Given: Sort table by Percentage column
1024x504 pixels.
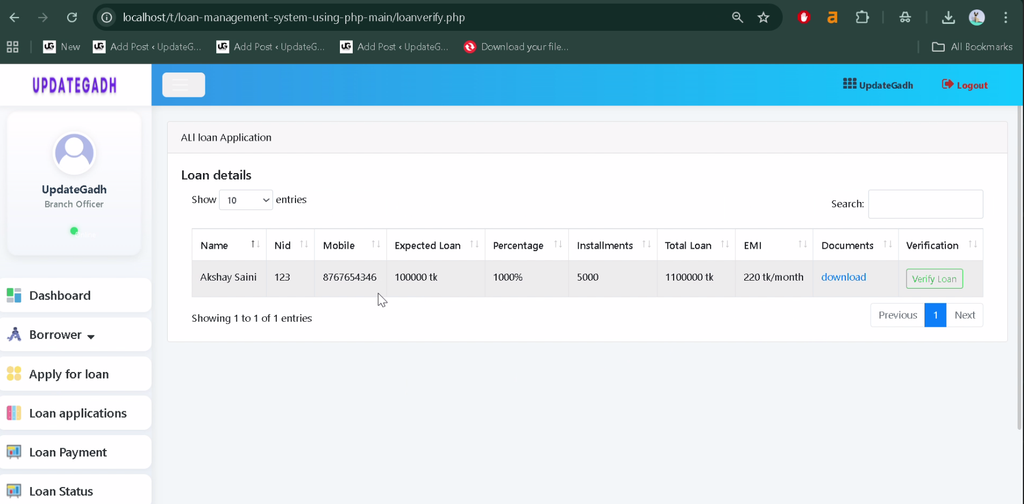Looking at the screenshot, I should click(526, 245).
